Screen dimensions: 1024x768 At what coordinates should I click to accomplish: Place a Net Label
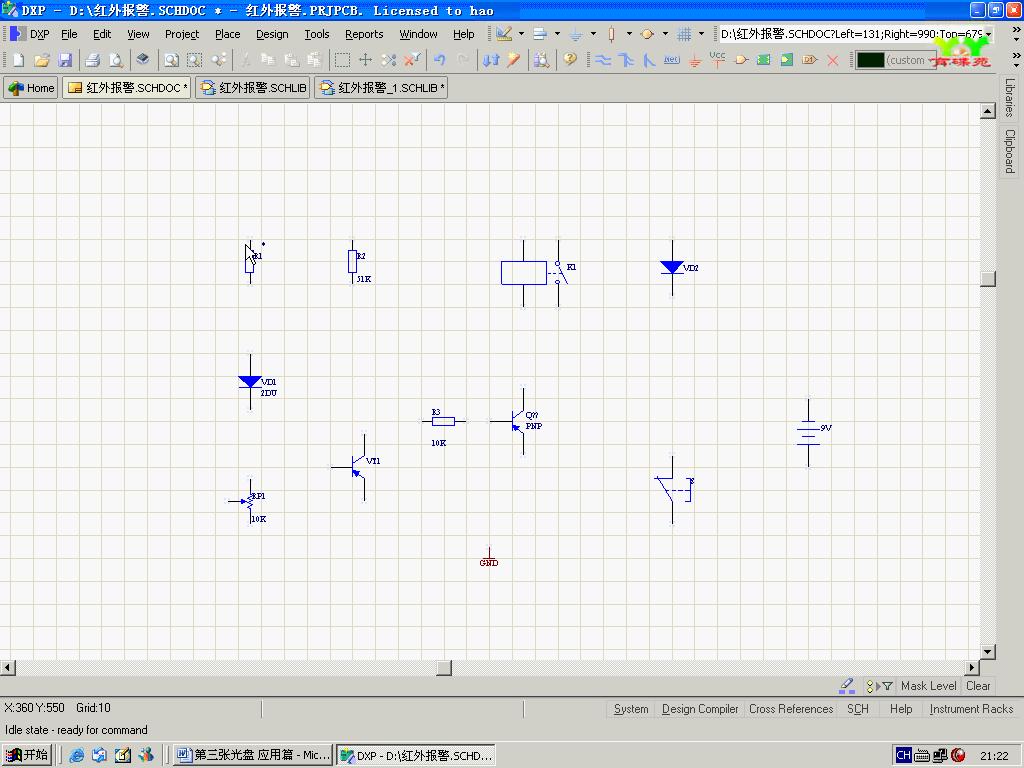671,60
